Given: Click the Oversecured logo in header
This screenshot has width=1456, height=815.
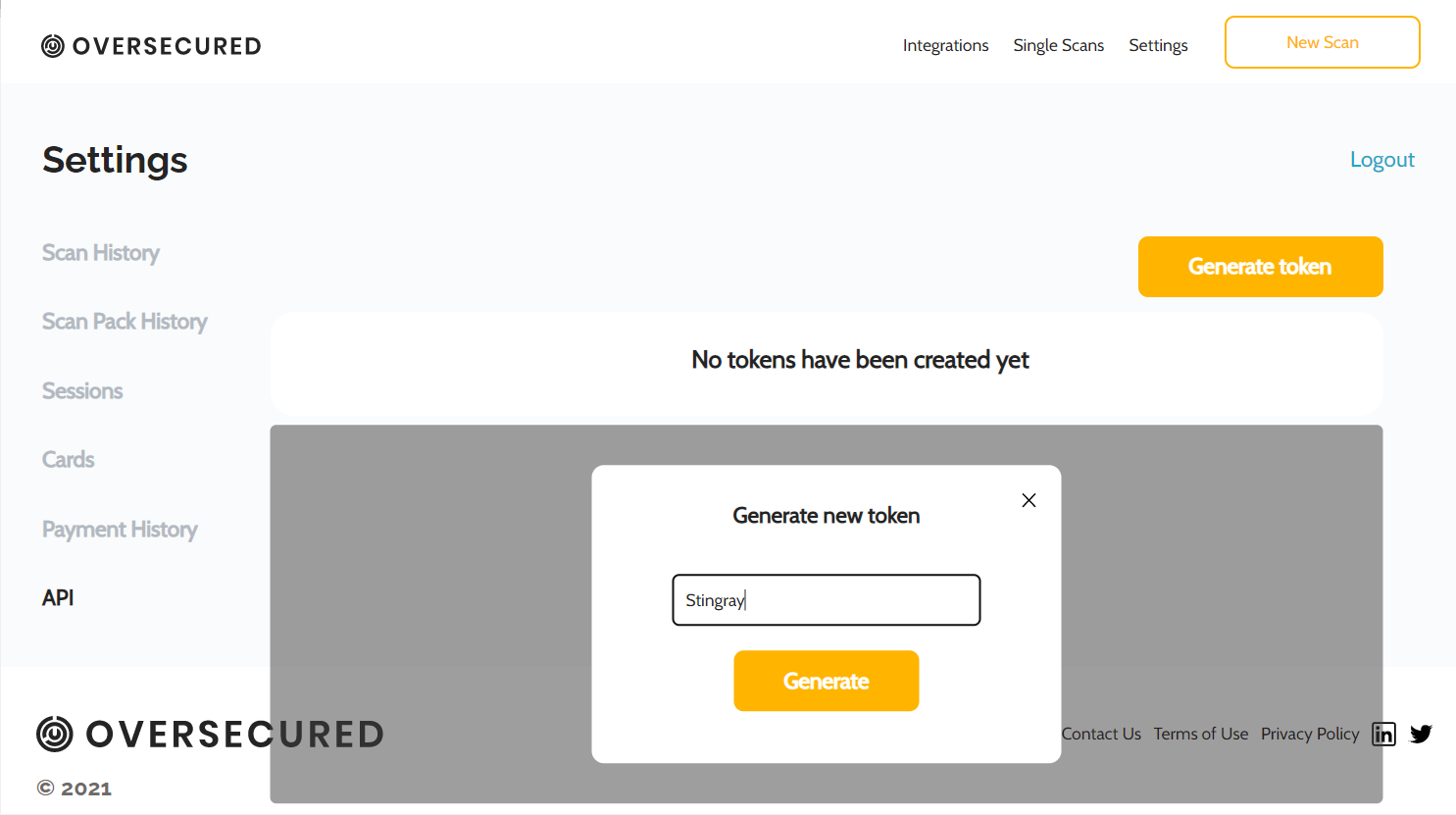Looking at the screenshot, I should click(151, 46).
